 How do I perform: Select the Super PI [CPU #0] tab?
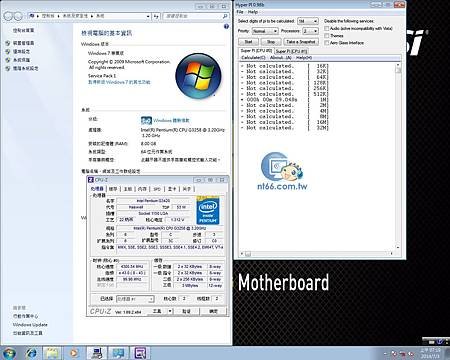[256, 51]
